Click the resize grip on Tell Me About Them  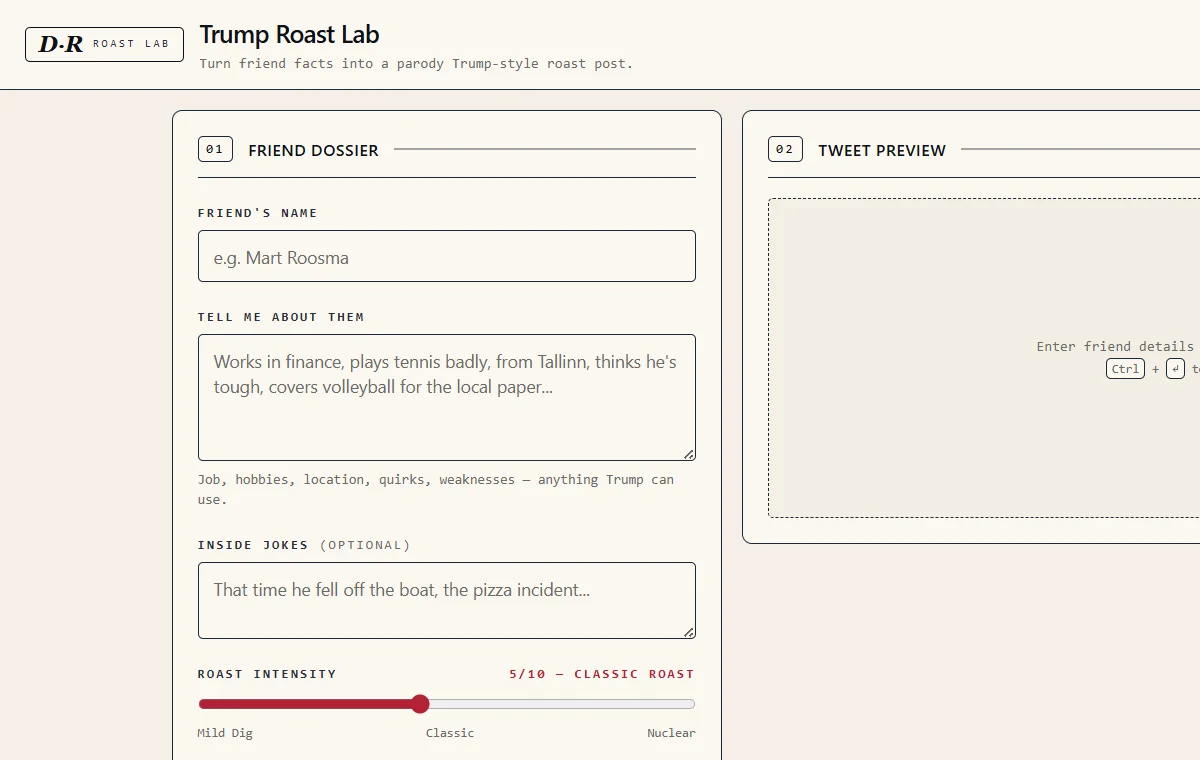tap(689, 454)
